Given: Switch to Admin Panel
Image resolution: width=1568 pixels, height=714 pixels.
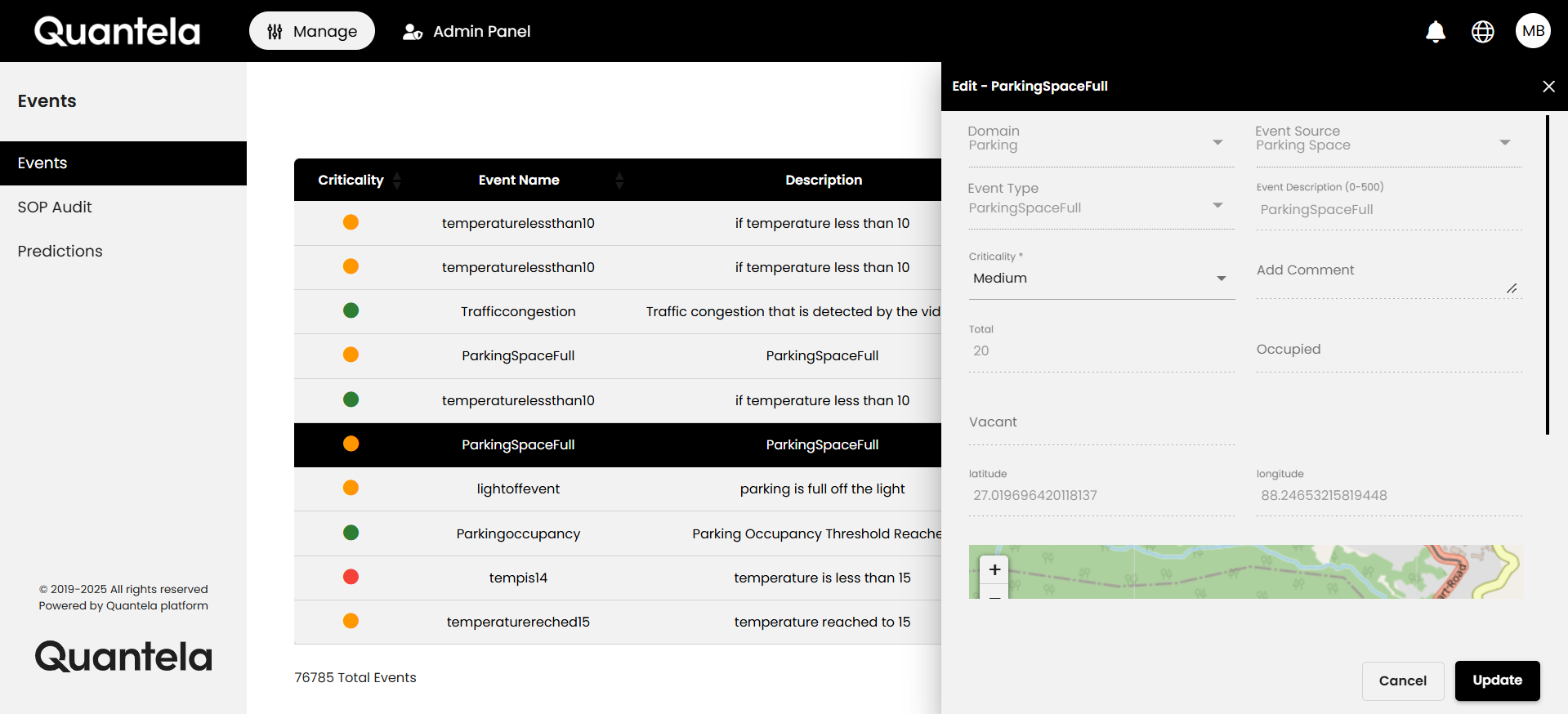Looking at the screenshot, I should tap(467, 31).
